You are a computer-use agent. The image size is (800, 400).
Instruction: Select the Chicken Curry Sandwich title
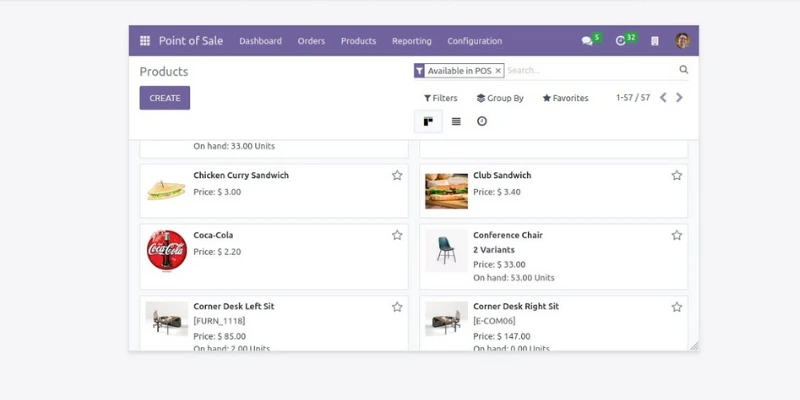(x=241, y=175)
